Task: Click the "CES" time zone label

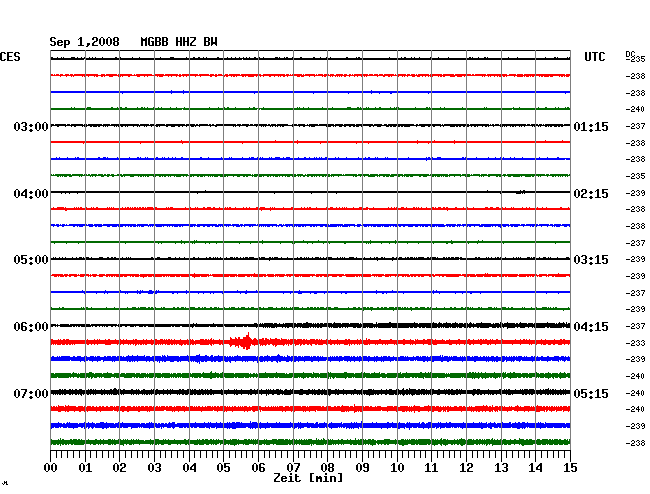Action: coord(10,57)
